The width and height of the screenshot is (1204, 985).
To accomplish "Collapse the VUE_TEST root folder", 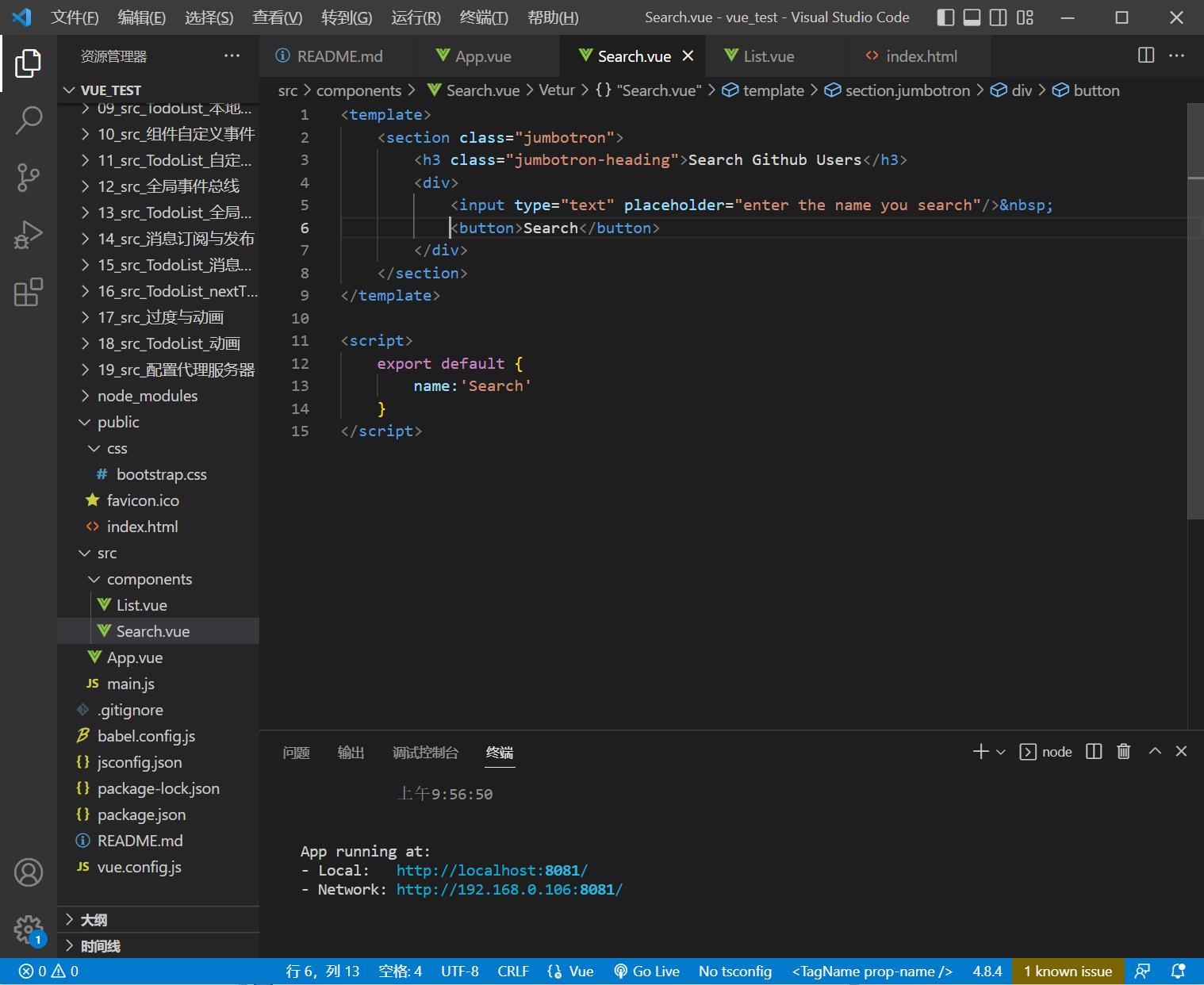I will pos(159,90).
